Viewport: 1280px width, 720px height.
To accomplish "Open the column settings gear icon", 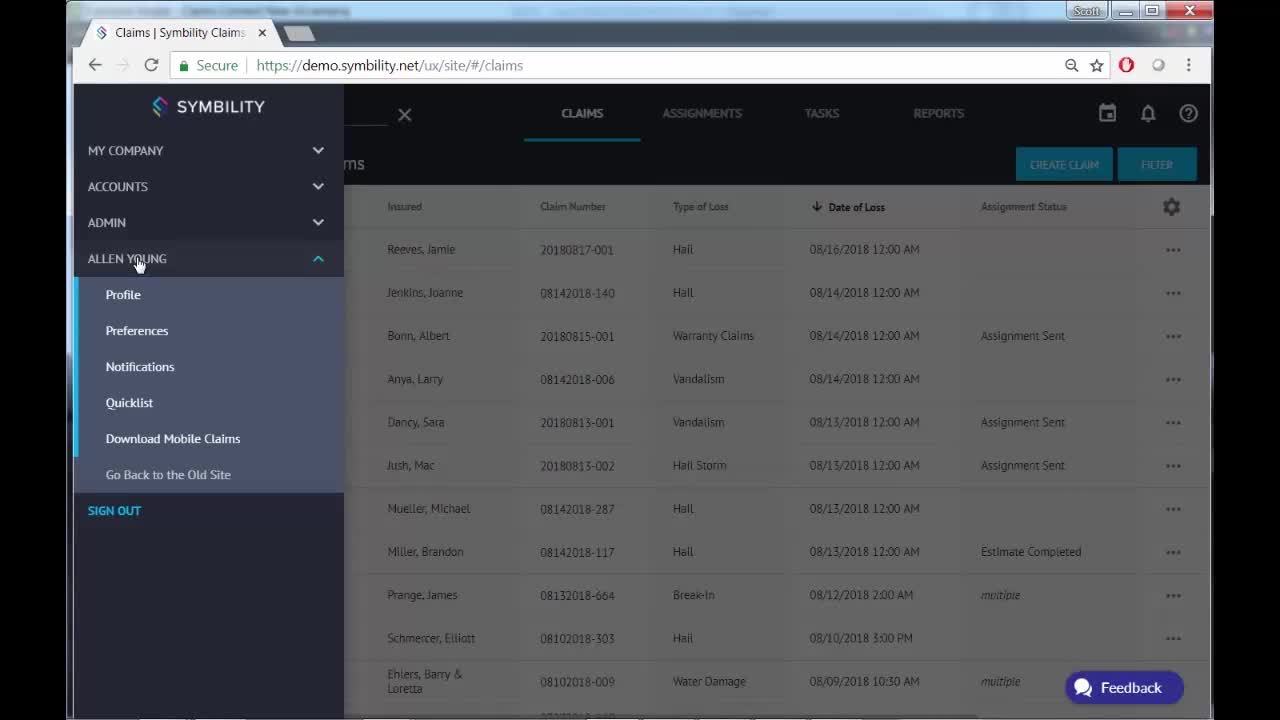I will point(1171,207).
